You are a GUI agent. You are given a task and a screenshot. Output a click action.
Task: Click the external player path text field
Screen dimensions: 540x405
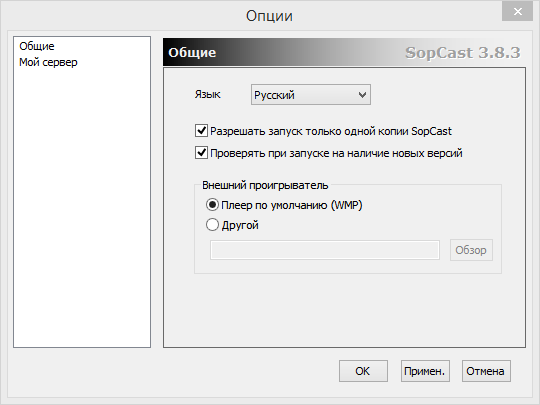coord(325,250)
